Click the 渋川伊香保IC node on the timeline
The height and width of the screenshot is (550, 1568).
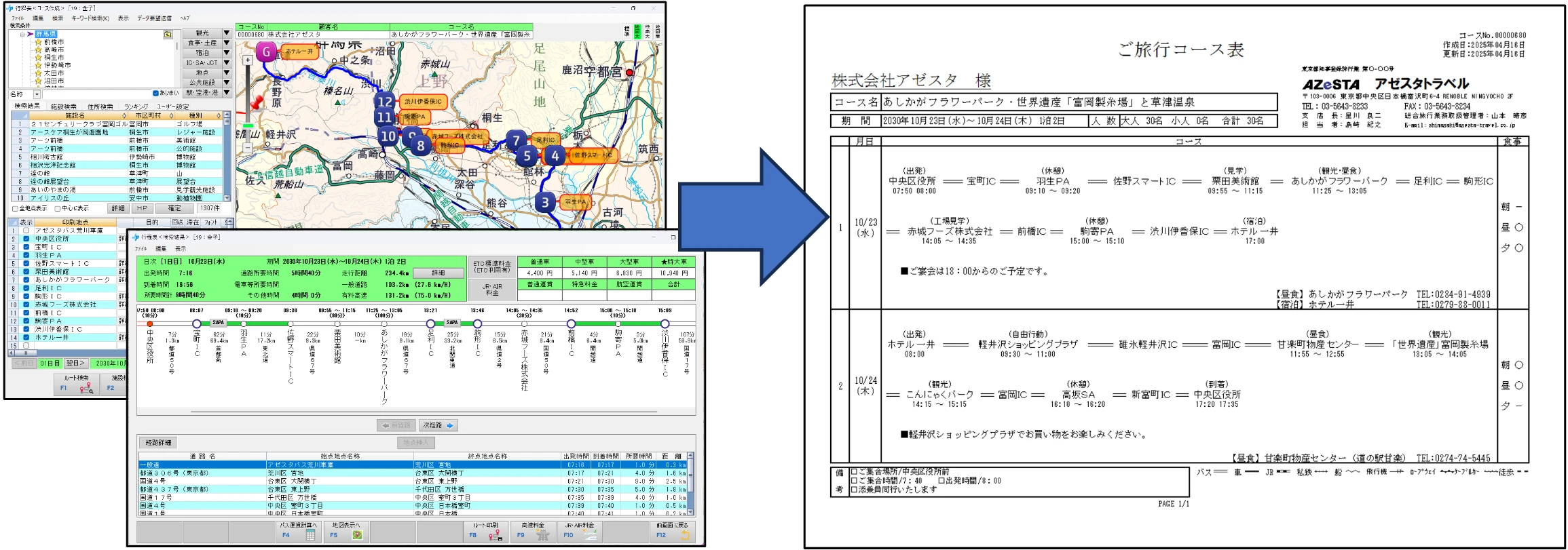(665, 323)
